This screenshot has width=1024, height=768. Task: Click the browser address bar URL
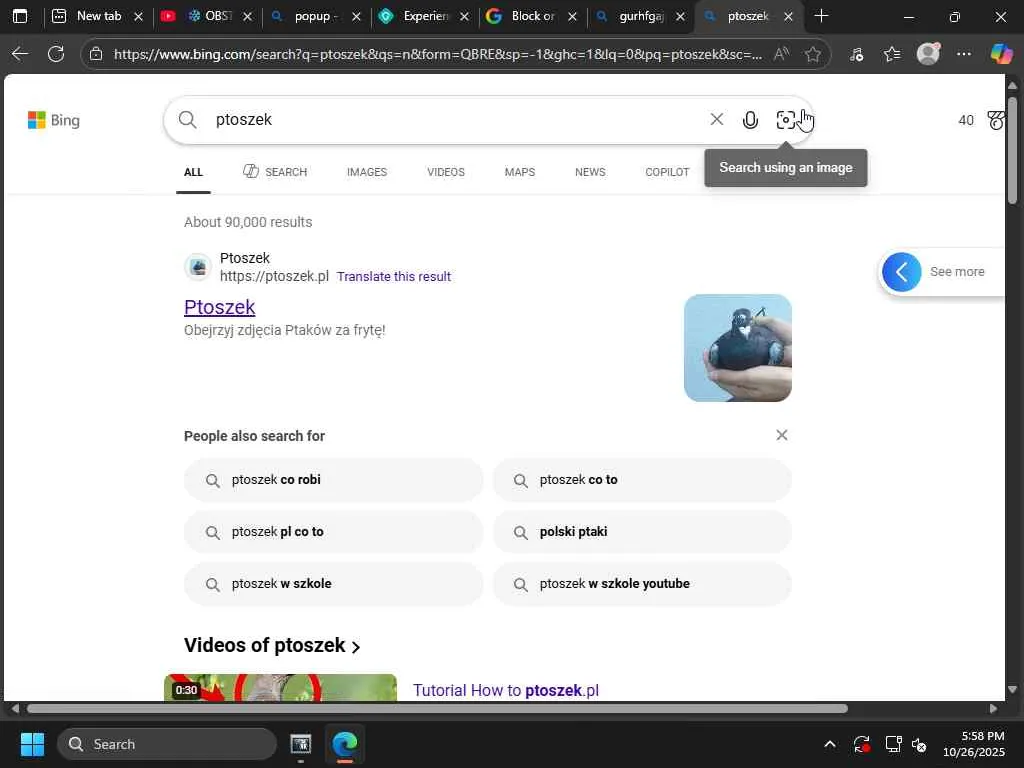(x=438, y=54)
